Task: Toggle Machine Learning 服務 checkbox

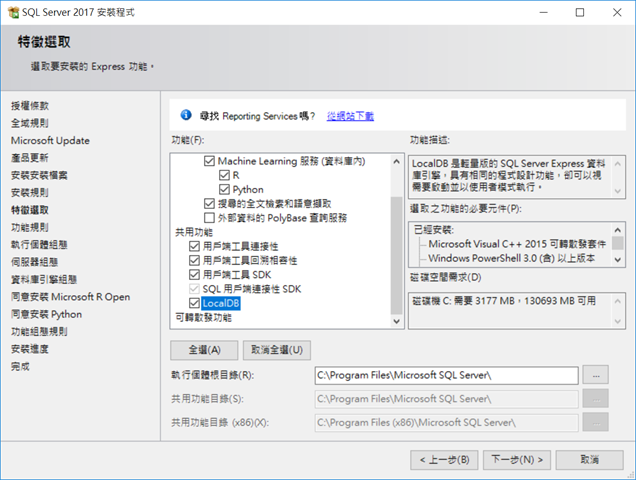Action: tap(209, 161)
